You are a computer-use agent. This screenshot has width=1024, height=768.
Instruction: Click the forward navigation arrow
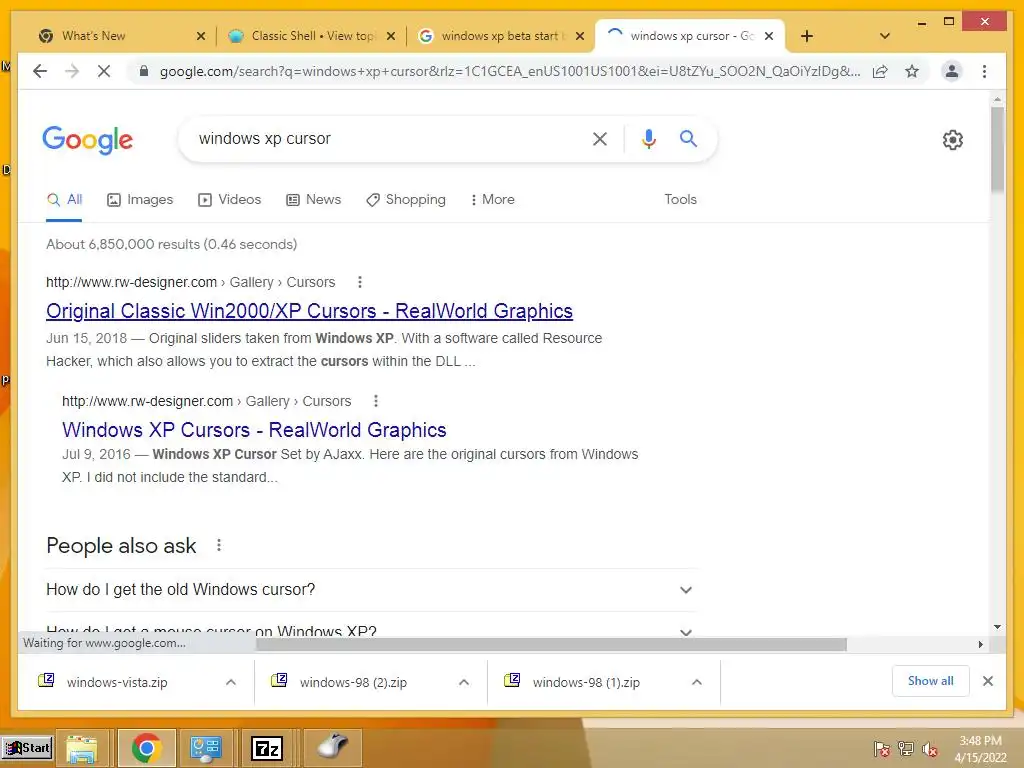[x=72, y=71]
